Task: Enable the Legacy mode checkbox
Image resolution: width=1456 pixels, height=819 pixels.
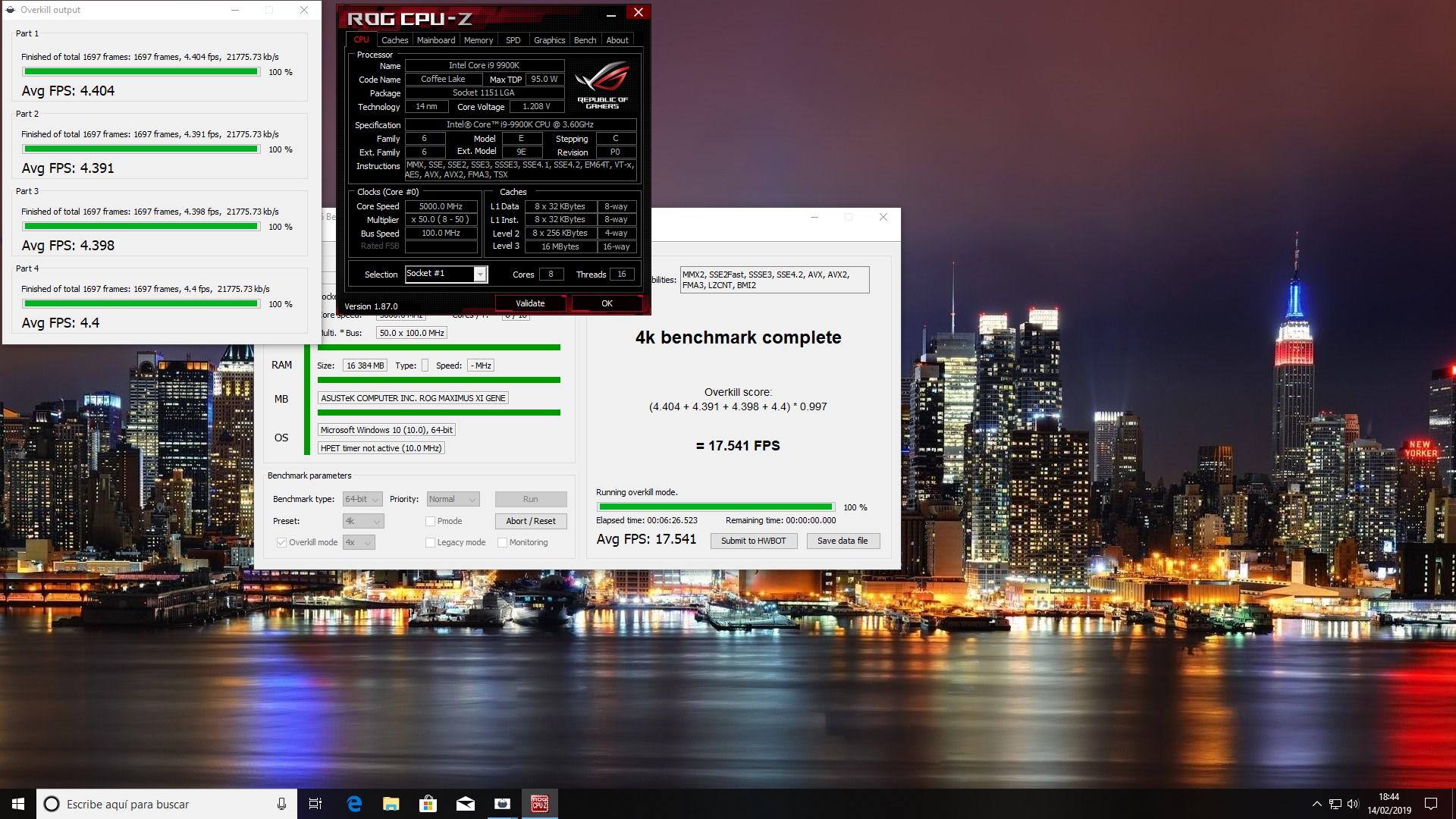Action: (x=430, y=542)
